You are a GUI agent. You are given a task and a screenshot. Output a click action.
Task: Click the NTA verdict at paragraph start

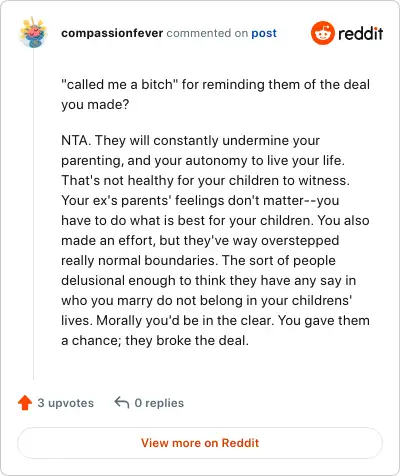(x=76, y=140)
